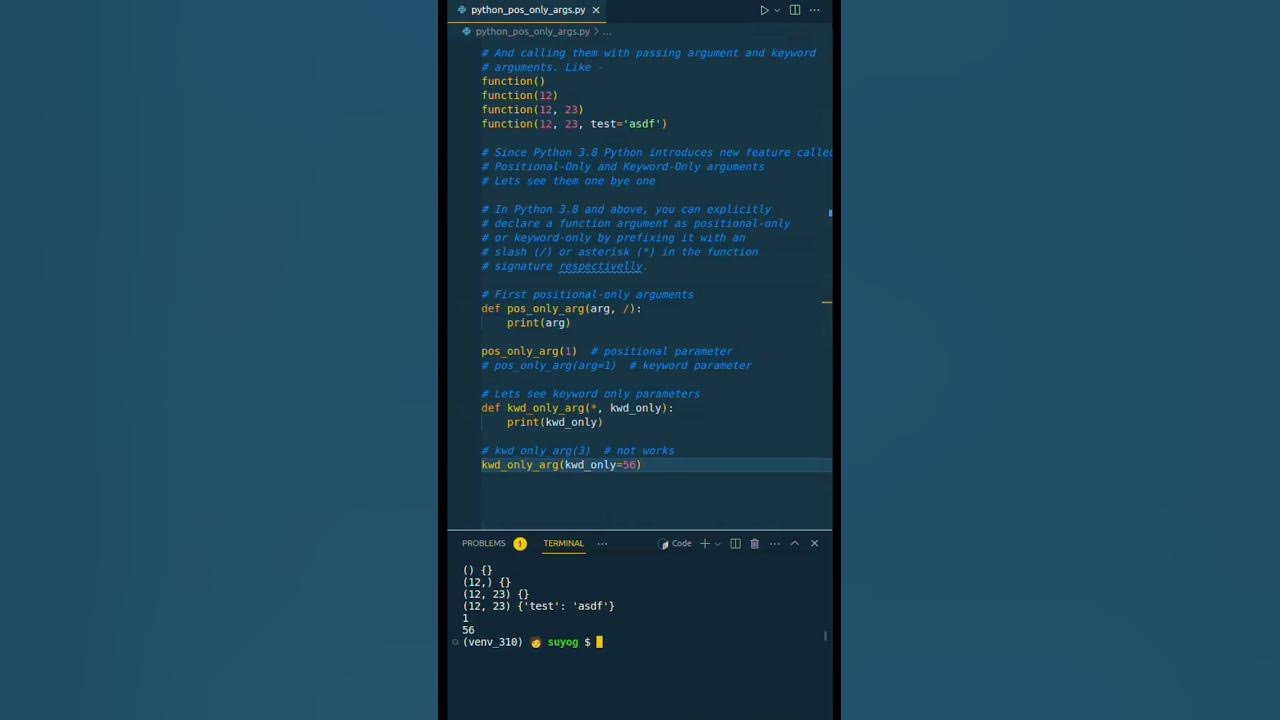Run the Python file with play icon
Viewport: 1280px width, 720px height.
pos(764,10)
